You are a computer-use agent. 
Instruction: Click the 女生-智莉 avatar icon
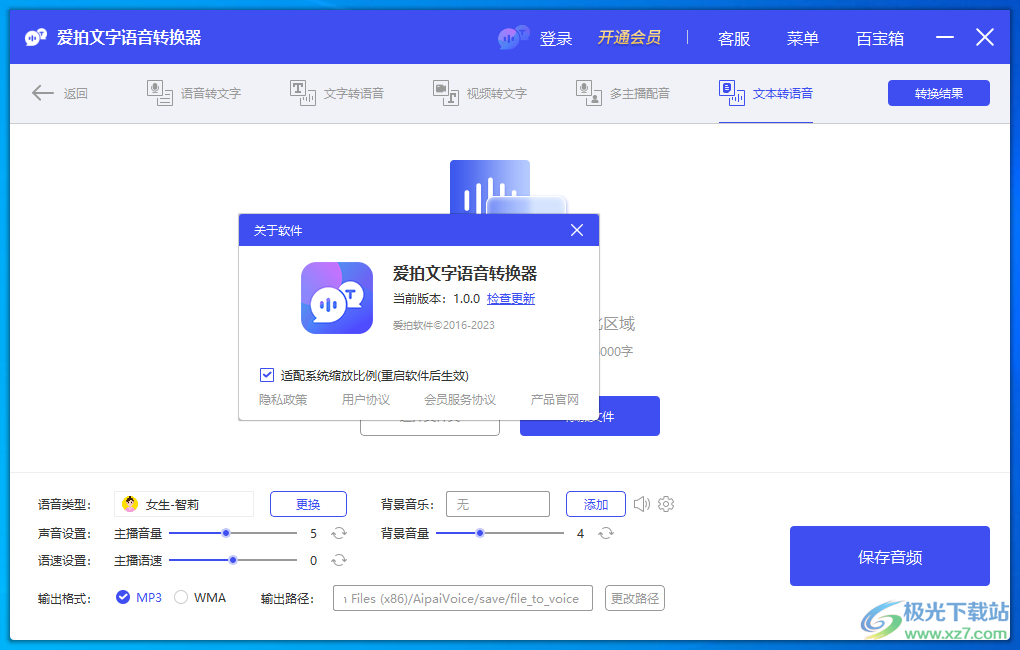point(130,504)
